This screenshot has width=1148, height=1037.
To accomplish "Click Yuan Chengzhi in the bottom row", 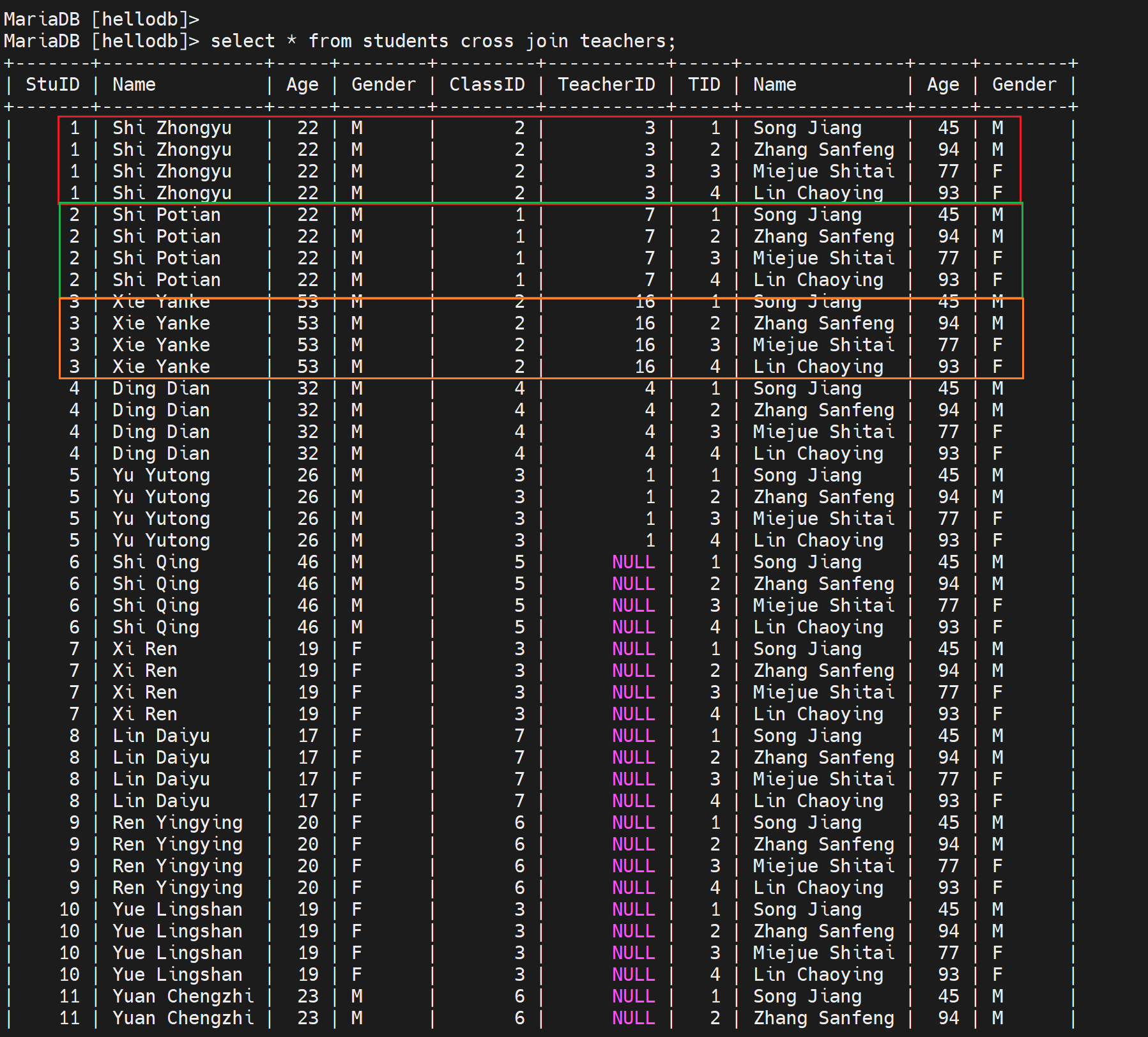I will point(183,1018).
